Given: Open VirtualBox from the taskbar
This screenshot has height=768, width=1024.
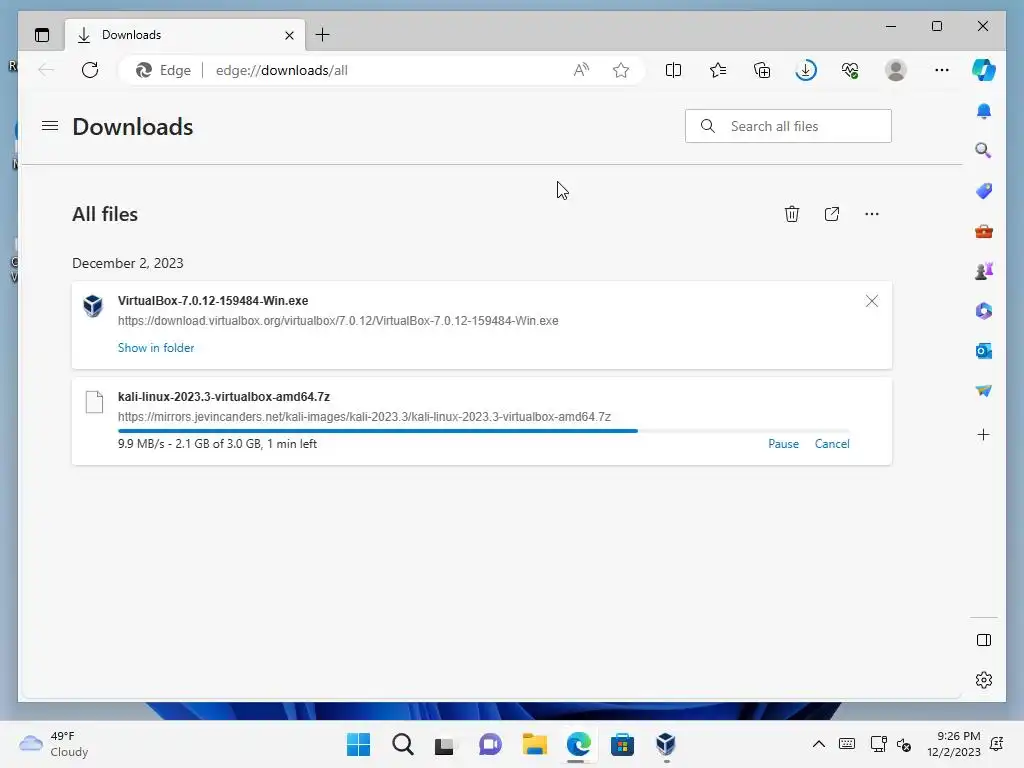Looking at the screenshot, I should tap(665, 744).
